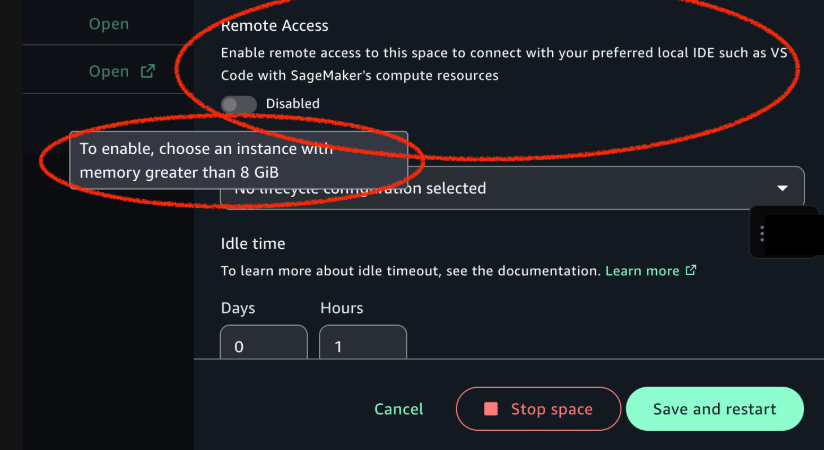Click the Cancel button
The height and width of the screenshot is (450, 824).
tap(398, 409)
